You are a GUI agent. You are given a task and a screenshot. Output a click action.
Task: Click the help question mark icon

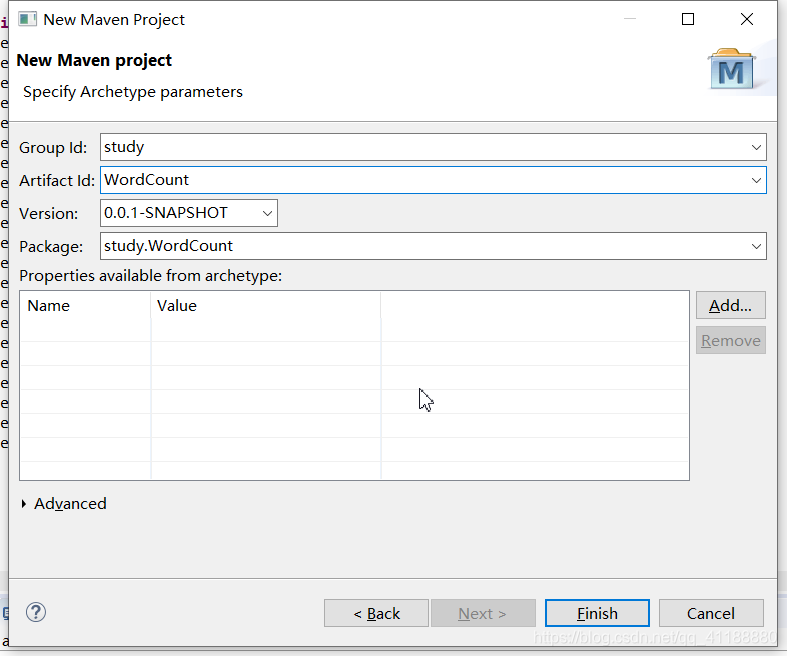pyautogui.click(x=36, y=612)
